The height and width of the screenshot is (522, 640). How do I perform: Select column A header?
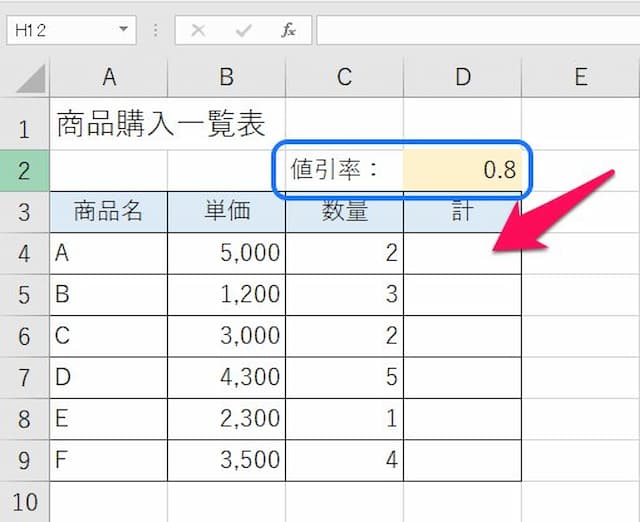pos(109,77)
